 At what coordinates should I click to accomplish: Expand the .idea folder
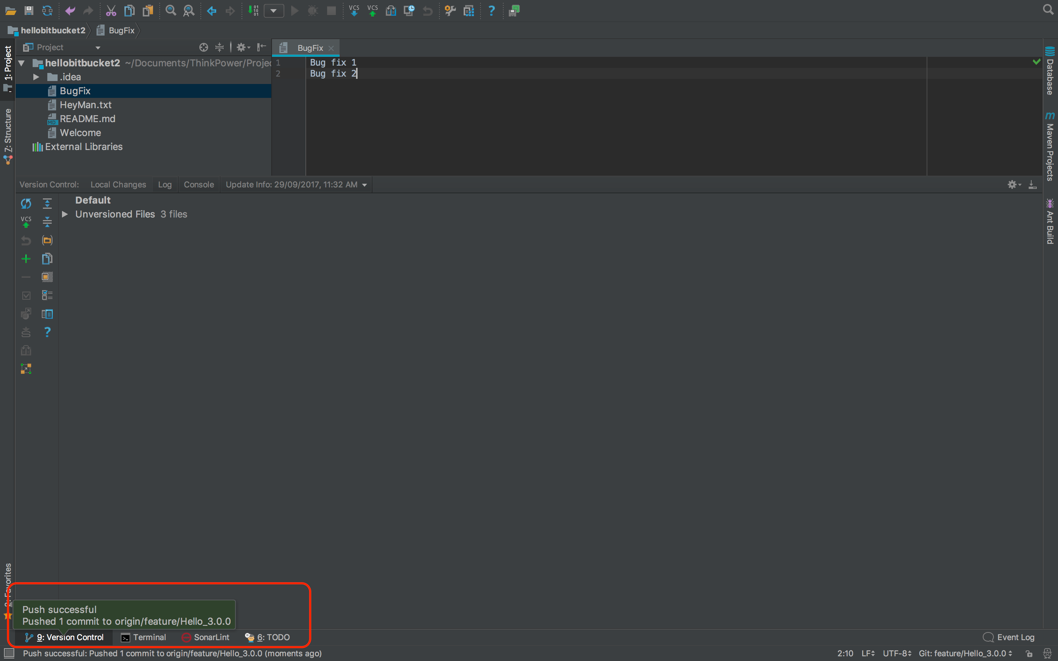pyautogui.click(x=36, y=77)
